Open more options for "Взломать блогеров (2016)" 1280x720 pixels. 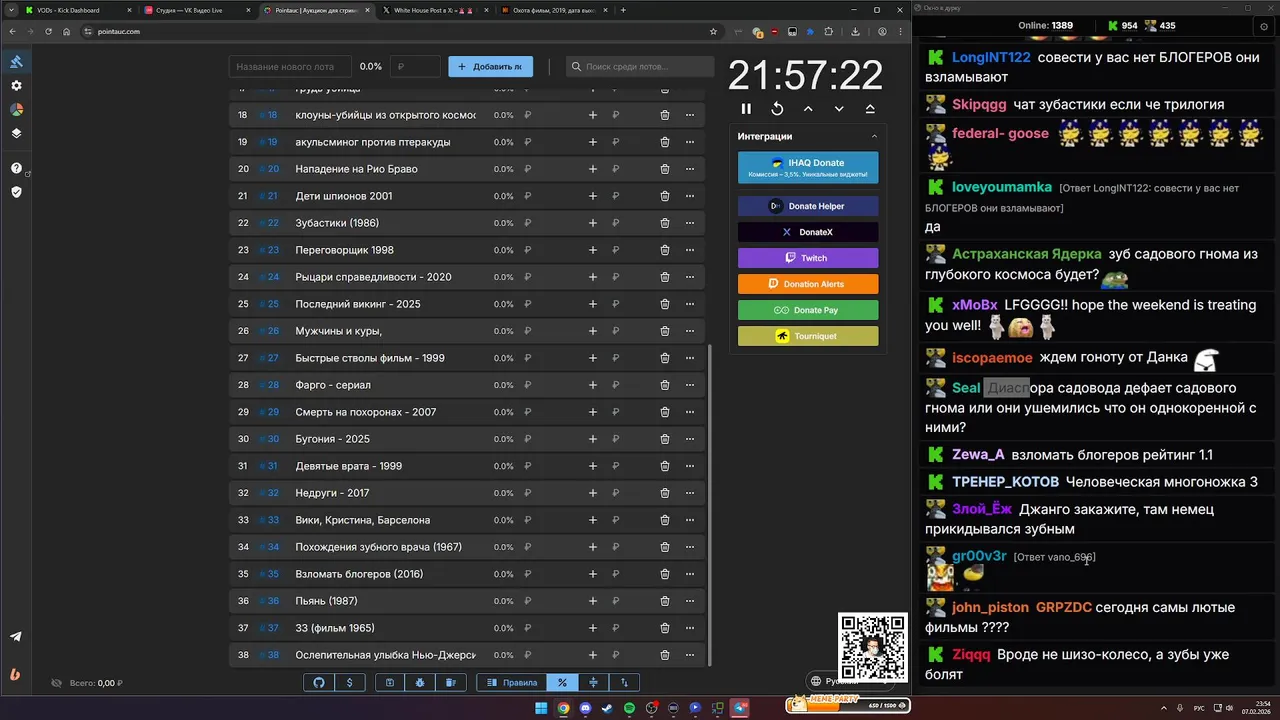(690, 574)
